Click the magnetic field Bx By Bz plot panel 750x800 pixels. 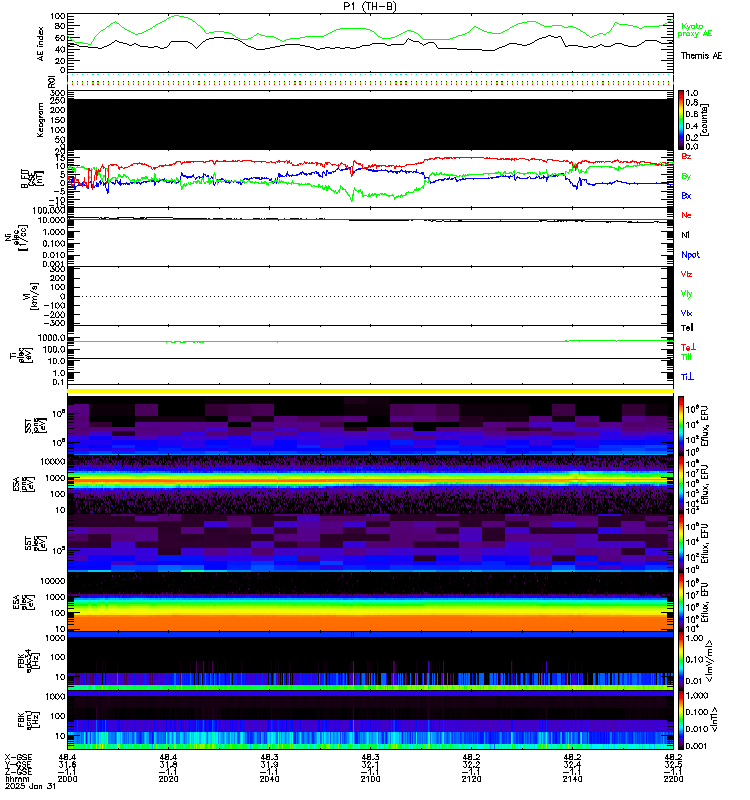370,179
